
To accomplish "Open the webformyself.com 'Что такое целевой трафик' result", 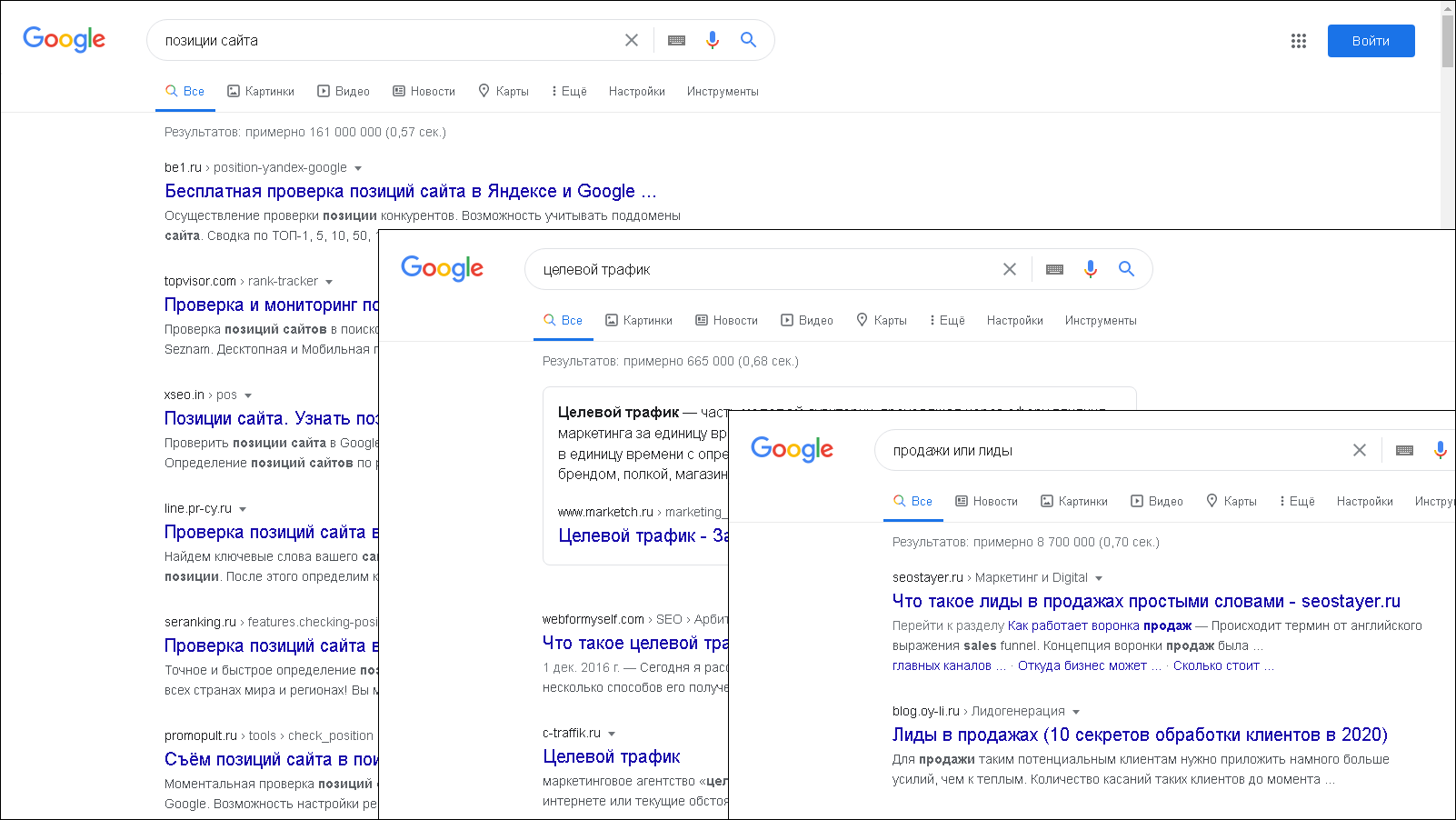I will [x=635, y=643].
